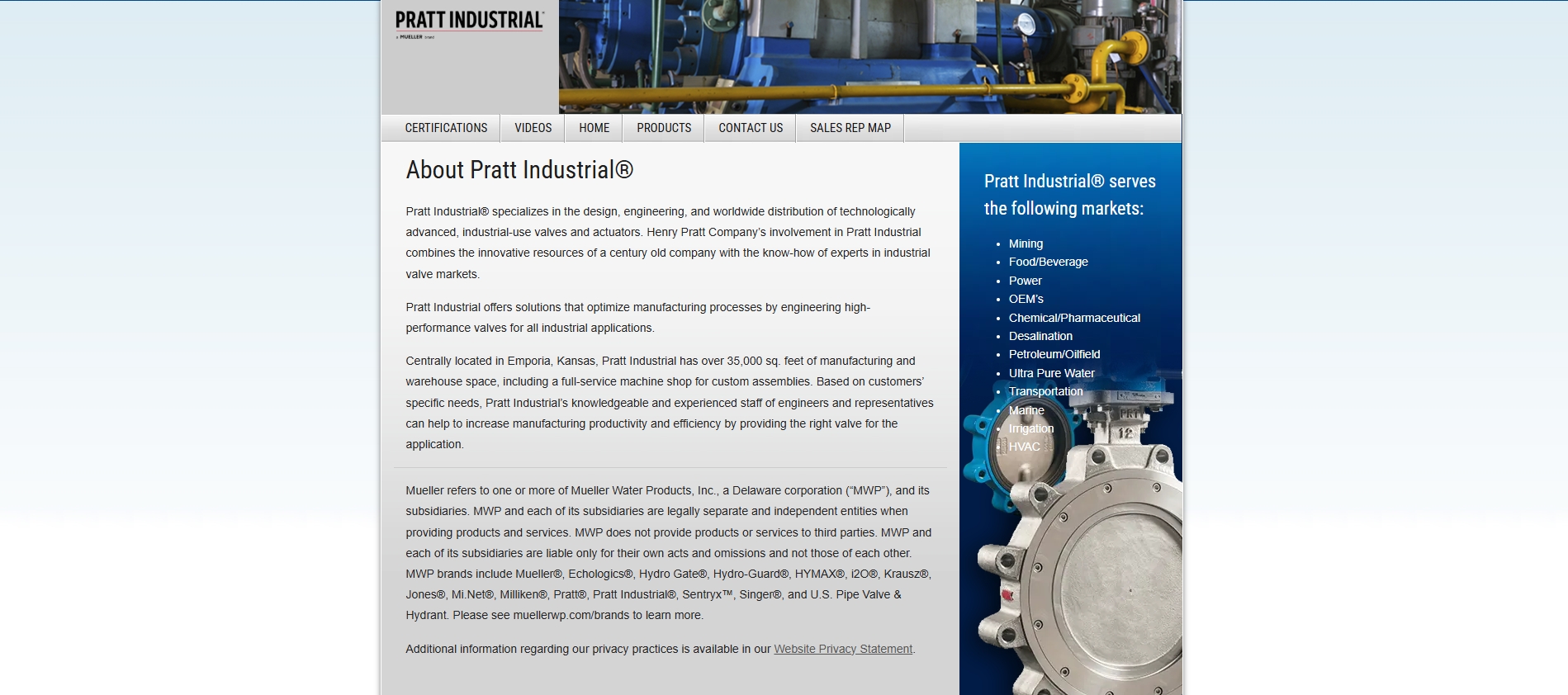Click the paragraph starting 'Centrally located in Emporia'
This screenshot has width=1568, height=695.
coord(670,403)
